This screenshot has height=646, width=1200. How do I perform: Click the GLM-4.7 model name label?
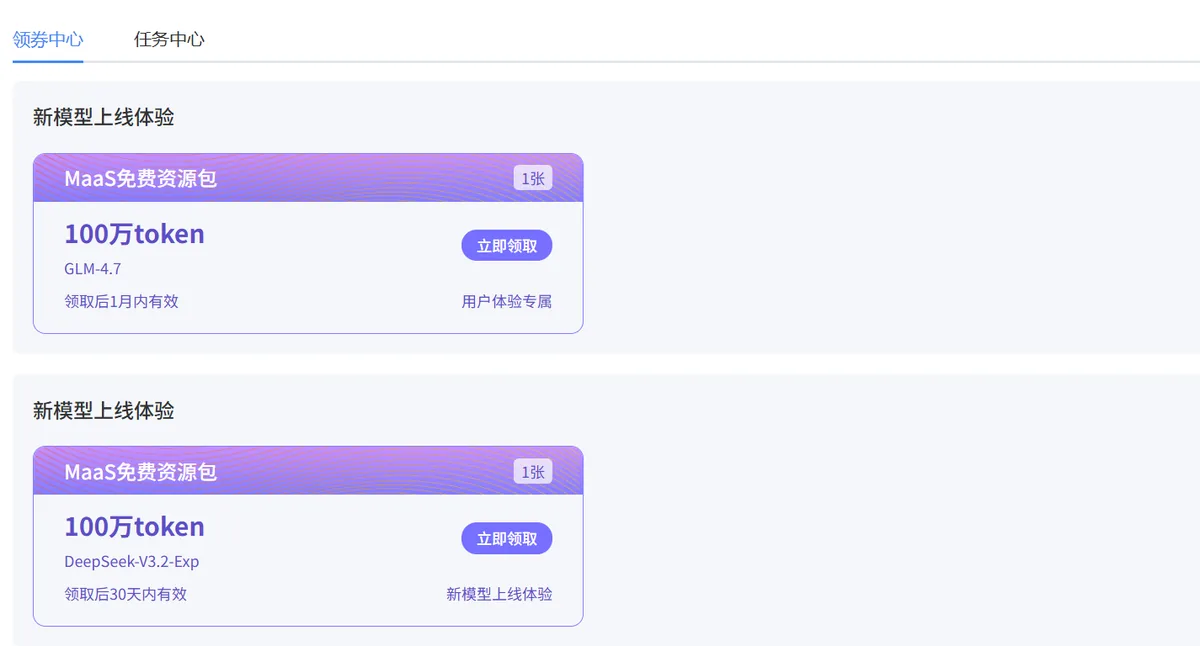coord(92,269)
